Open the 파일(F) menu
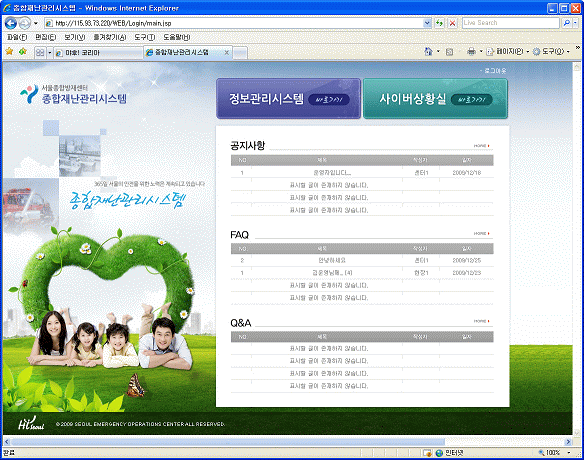The image size is (584, 460). [17, 37]
